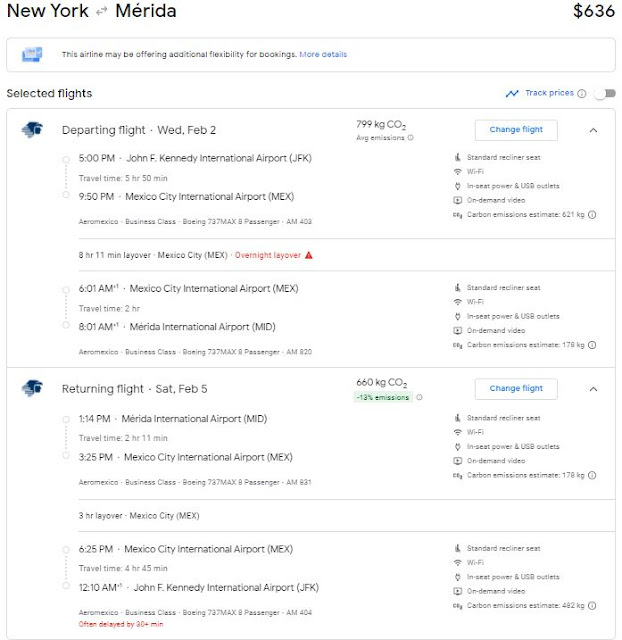Collapse the departing flight details
This screenshot has width=622, height=640.
tap(592, 130)
